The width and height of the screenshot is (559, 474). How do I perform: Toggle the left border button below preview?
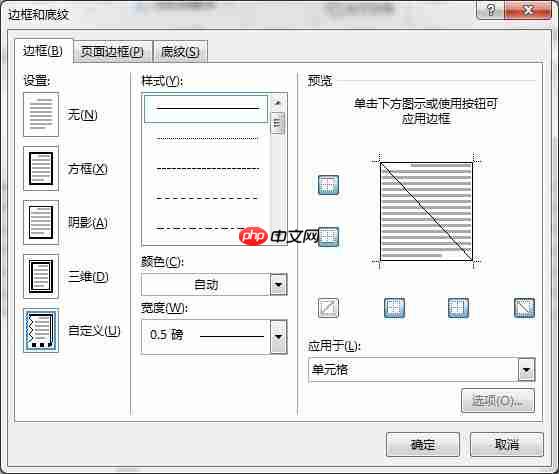(x=395, y=308)
